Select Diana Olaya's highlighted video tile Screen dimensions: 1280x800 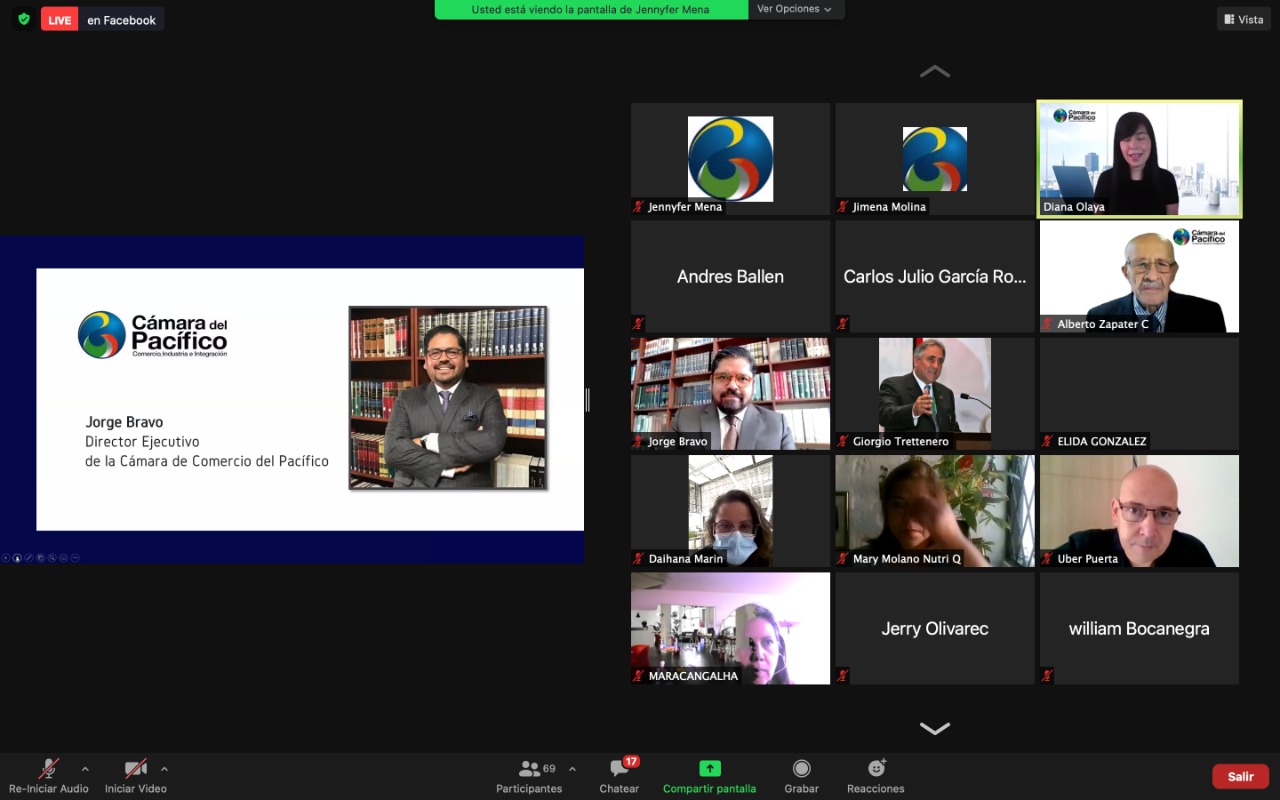(1139, 159)
